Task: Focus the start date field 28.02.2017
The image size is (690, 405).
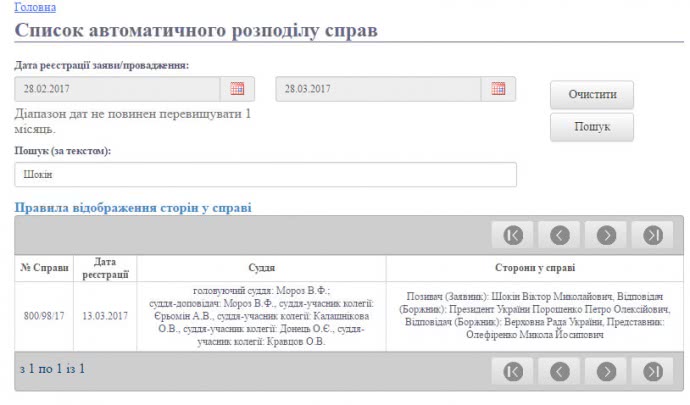Action: pos(118,89)
